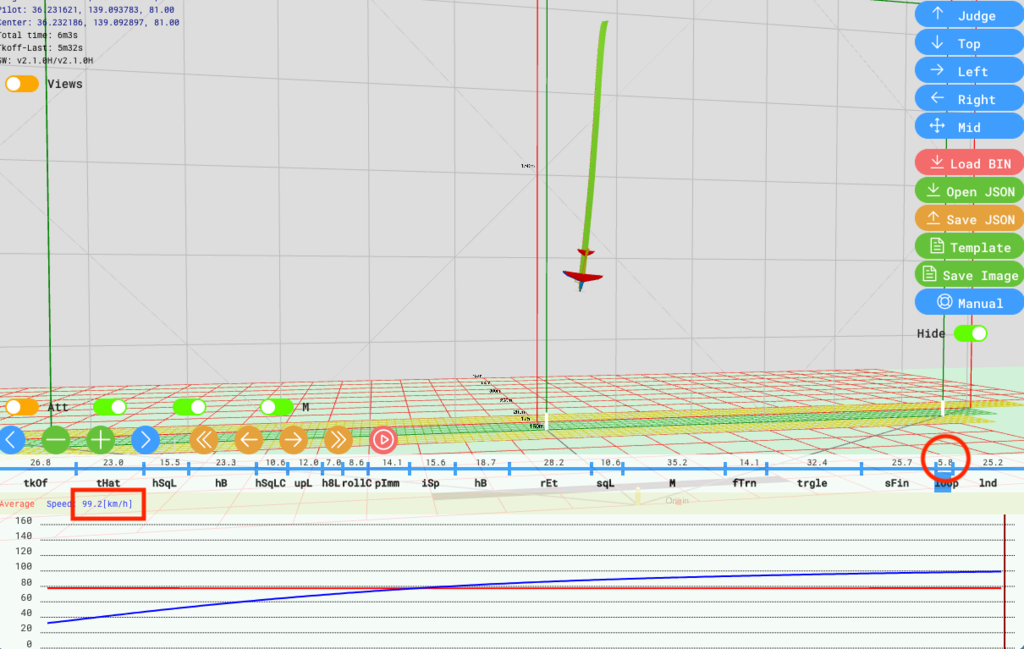
Task: Select hSqLC maneuver segment
Action: coord(270,483)
